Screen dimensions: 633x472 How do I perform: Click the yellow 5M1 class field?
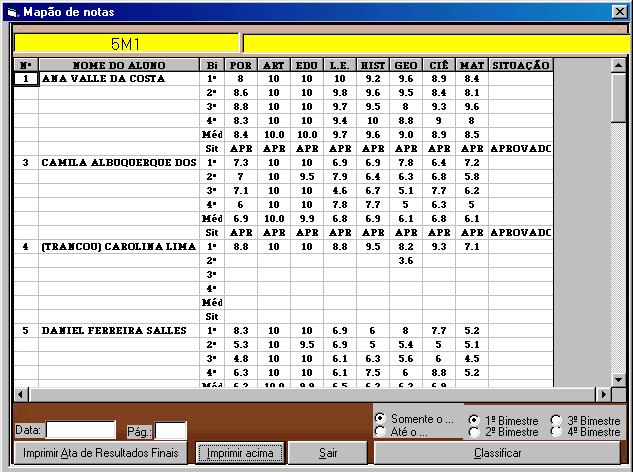(x=126, y=44)
